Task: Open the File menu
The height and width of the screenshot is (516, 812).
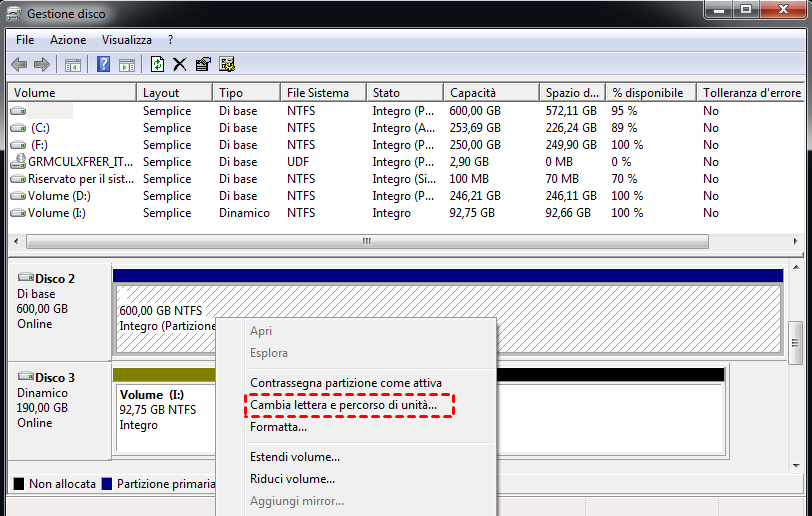Action: tap(25, 40)
